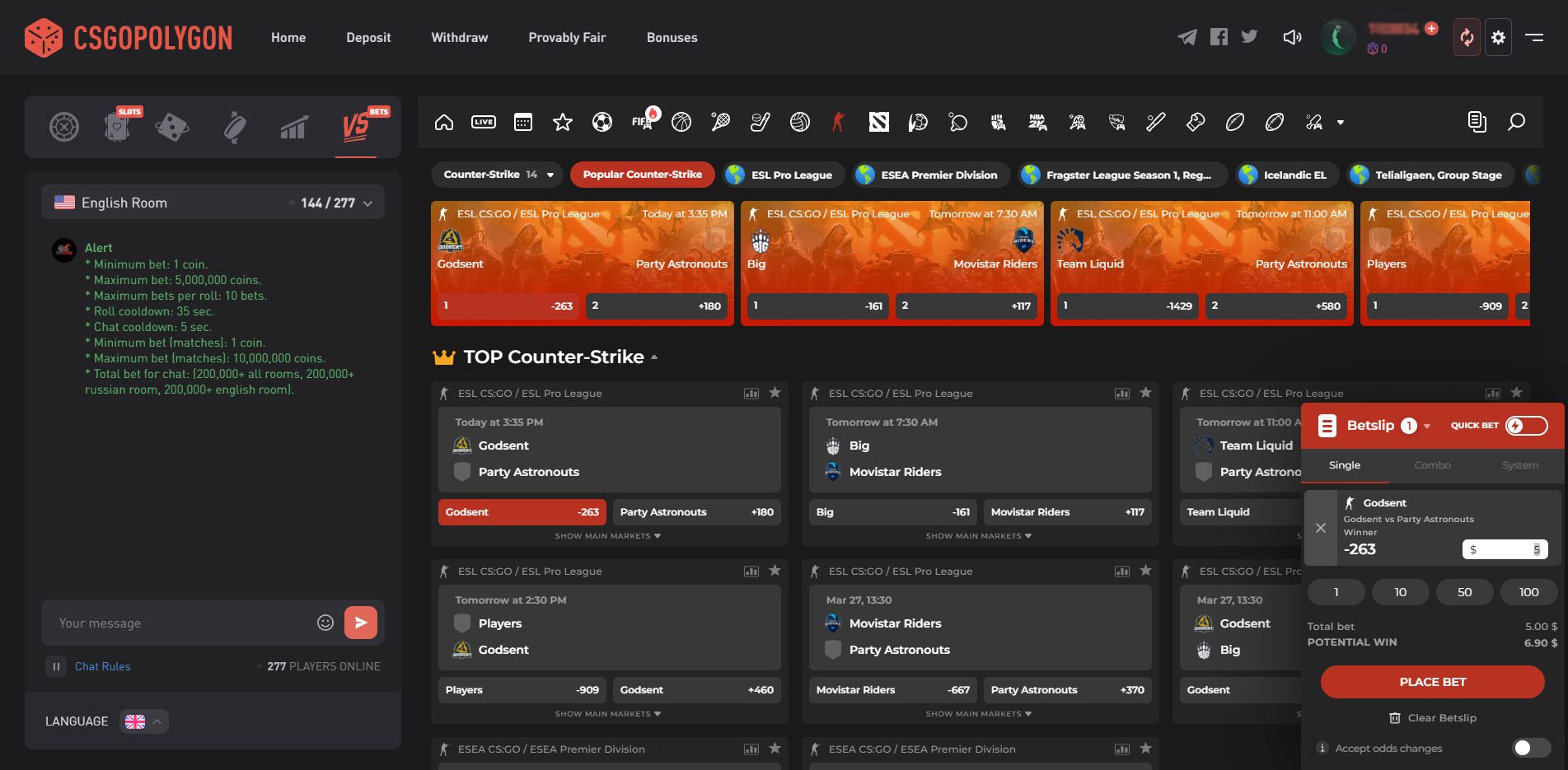The height and width of the screenshot is (770, 1568).
Task: Open Chat Rules link
Action: (103, 666)
